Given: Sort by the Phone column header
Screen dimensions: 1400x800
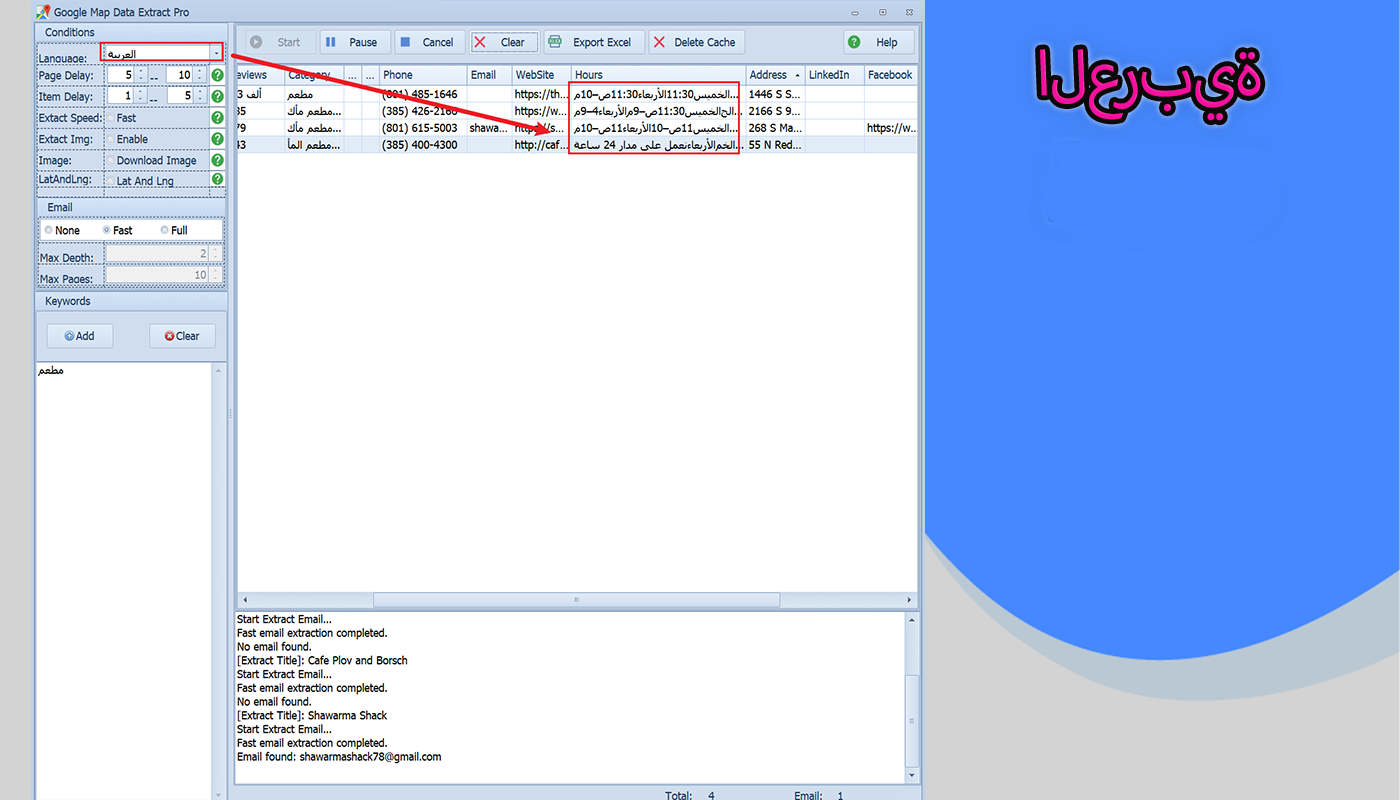Looking at the screenshot, I should click(x=423, y=75).
